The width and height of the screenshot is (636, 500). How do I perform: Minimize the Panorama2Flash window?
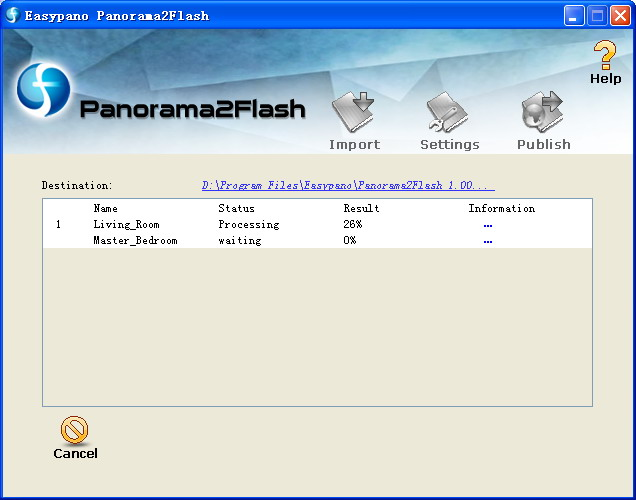[574, 16]
